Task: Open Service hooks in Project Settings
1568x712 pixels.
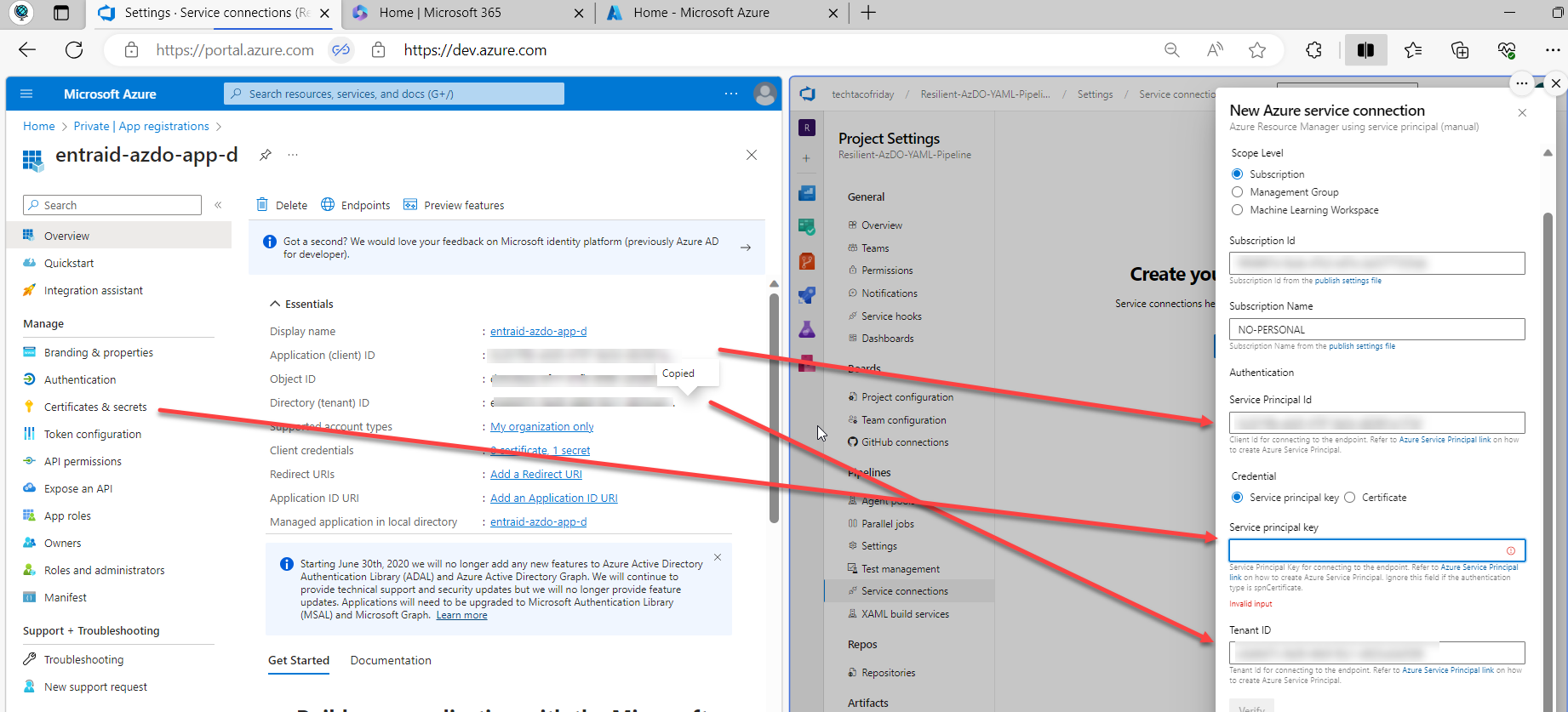Action: click(891, 316)
